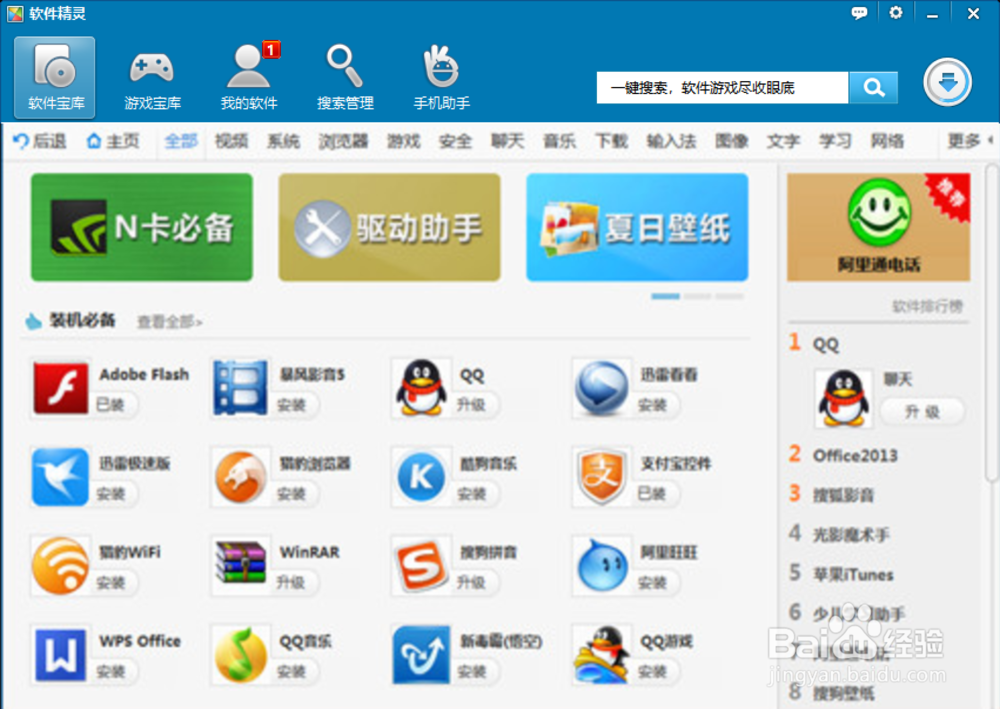The image size is (1000, 709).
Task: Click 安装 button under 暴风影音5
Action: point(291,405)
